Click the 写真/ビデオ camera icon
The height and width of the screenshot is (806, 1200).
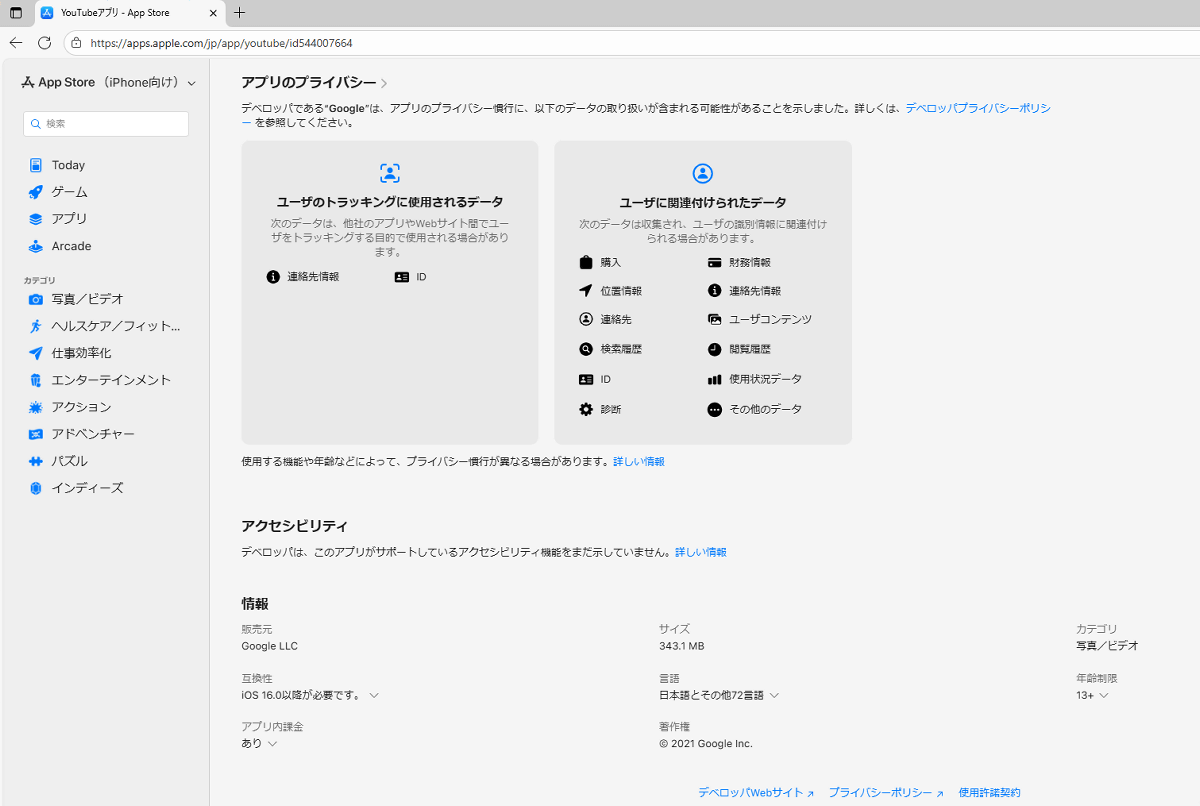click(x=36, y=299)
